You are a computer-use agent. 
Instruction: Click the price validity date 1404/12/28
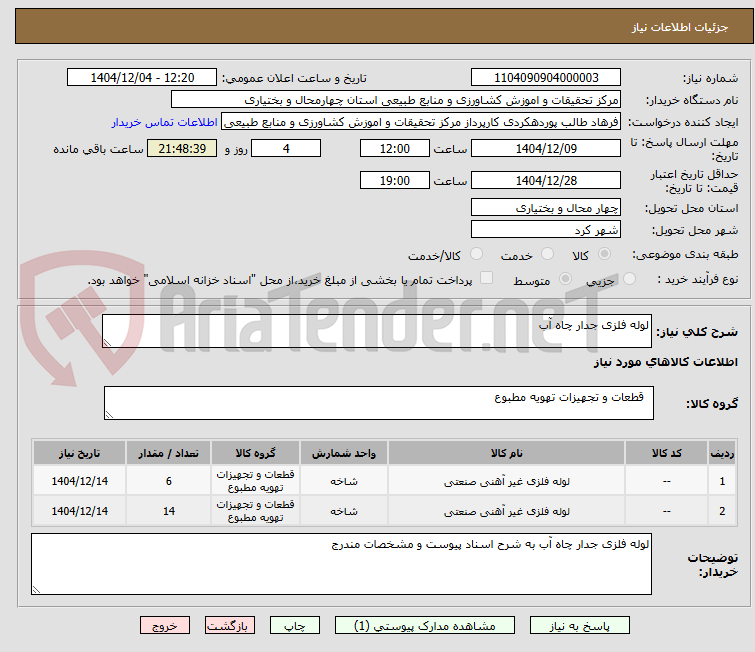[x=546, y=180]
